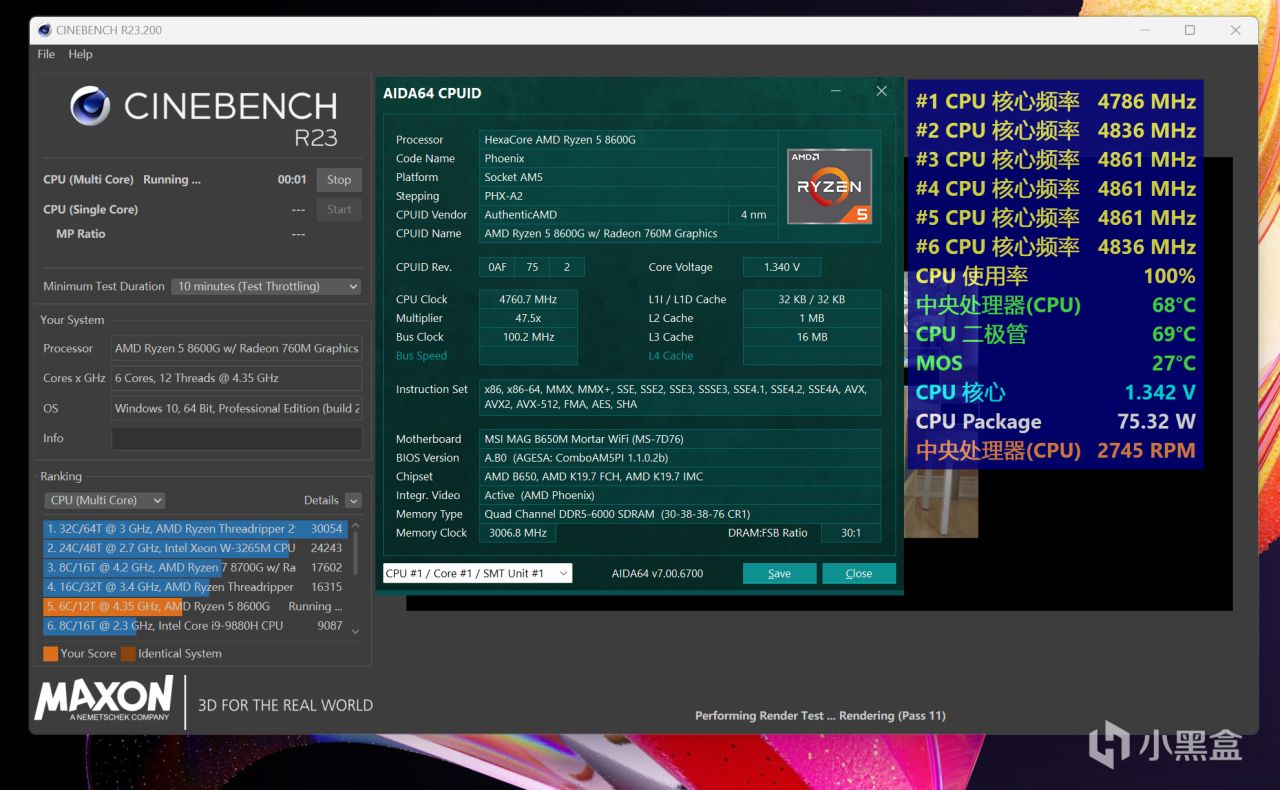Click the CPU 使用率 100% overlay row

point(1056,276)
